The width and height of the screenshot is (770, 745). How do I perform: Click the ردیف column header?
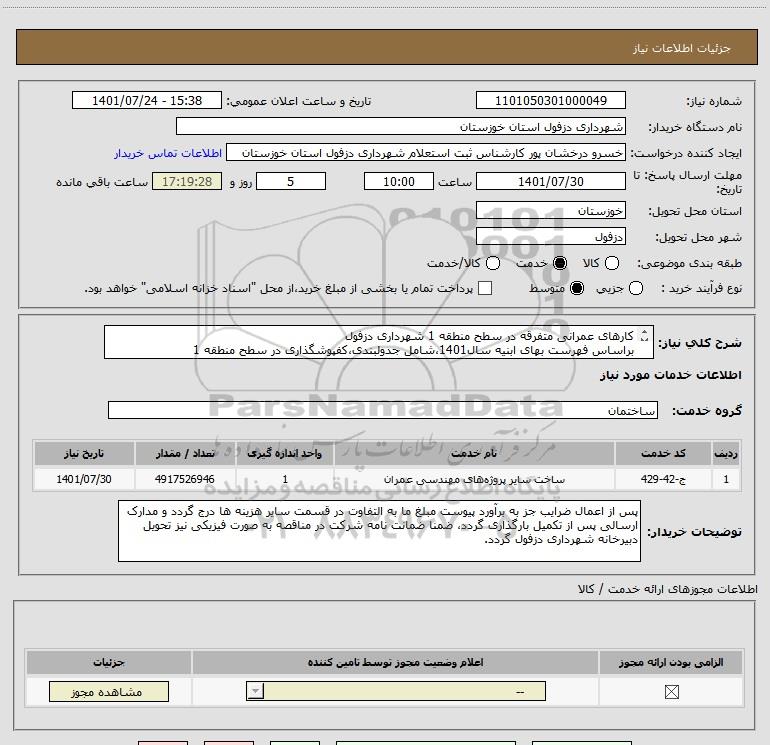coord(726,453)
